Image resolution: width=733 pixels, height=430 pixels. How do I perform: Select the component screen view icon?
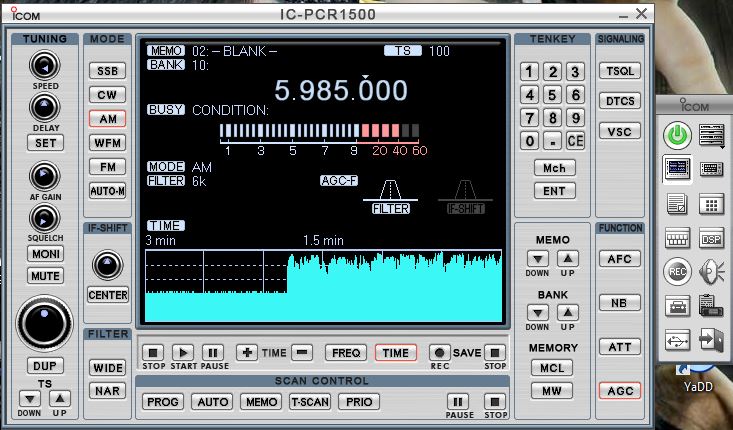point(677,169)
